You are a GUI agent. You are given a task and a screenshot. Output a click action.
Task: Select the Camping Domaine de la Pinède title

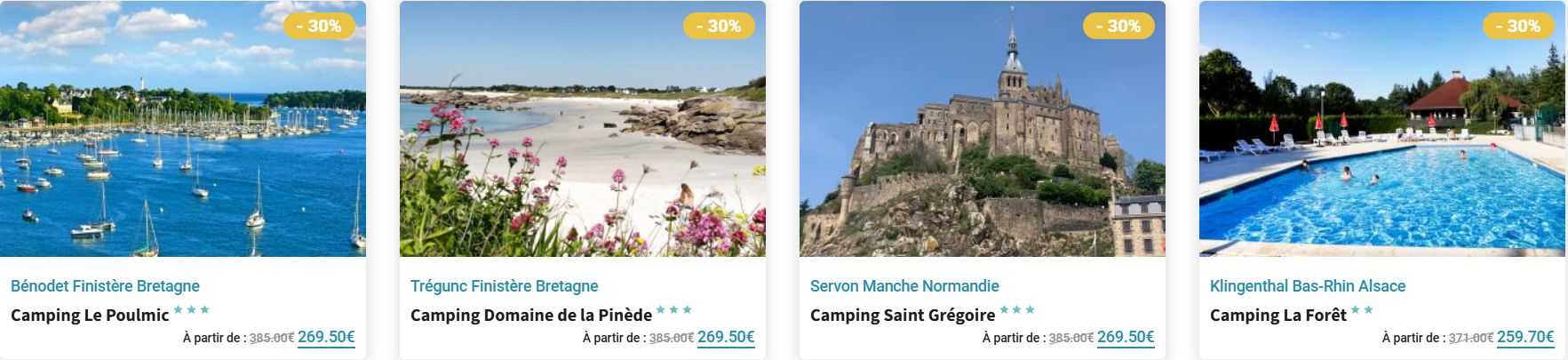(x=531, y=316)
